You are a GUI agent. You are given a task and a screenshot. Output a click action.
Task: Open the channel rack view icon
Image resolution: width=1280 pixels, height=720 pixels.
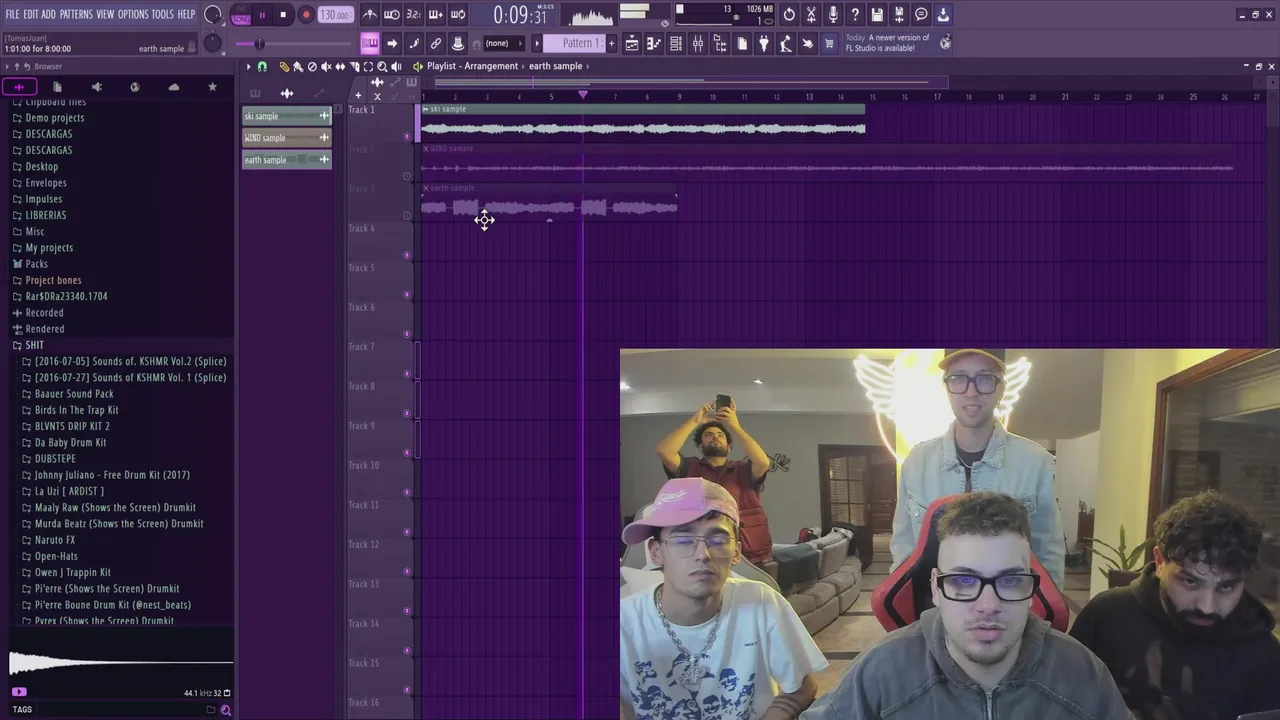click(676, 43)
